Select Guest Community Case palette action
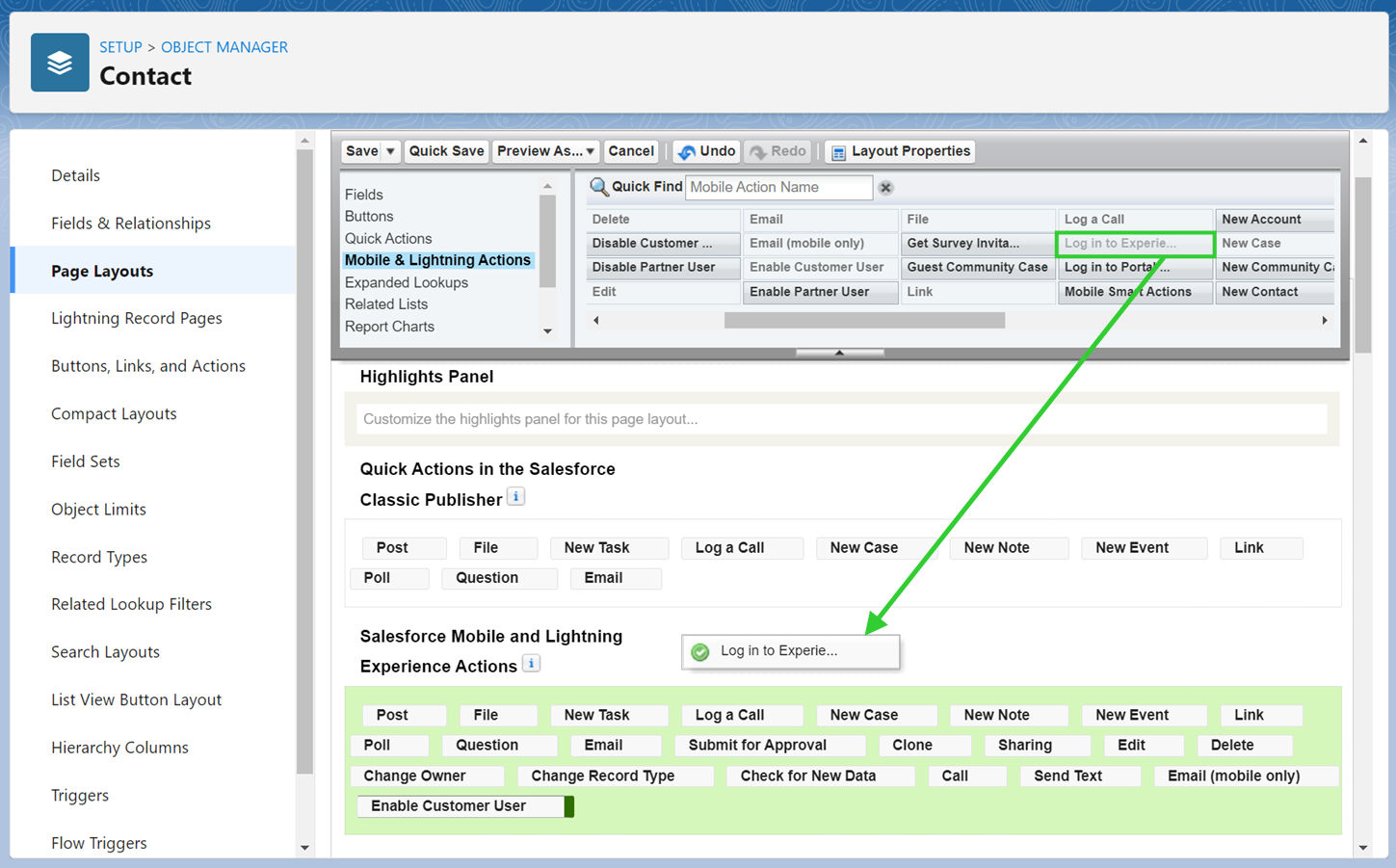Screen dimensions: 1396x868 pyautogui.click(x=977, y=268)
